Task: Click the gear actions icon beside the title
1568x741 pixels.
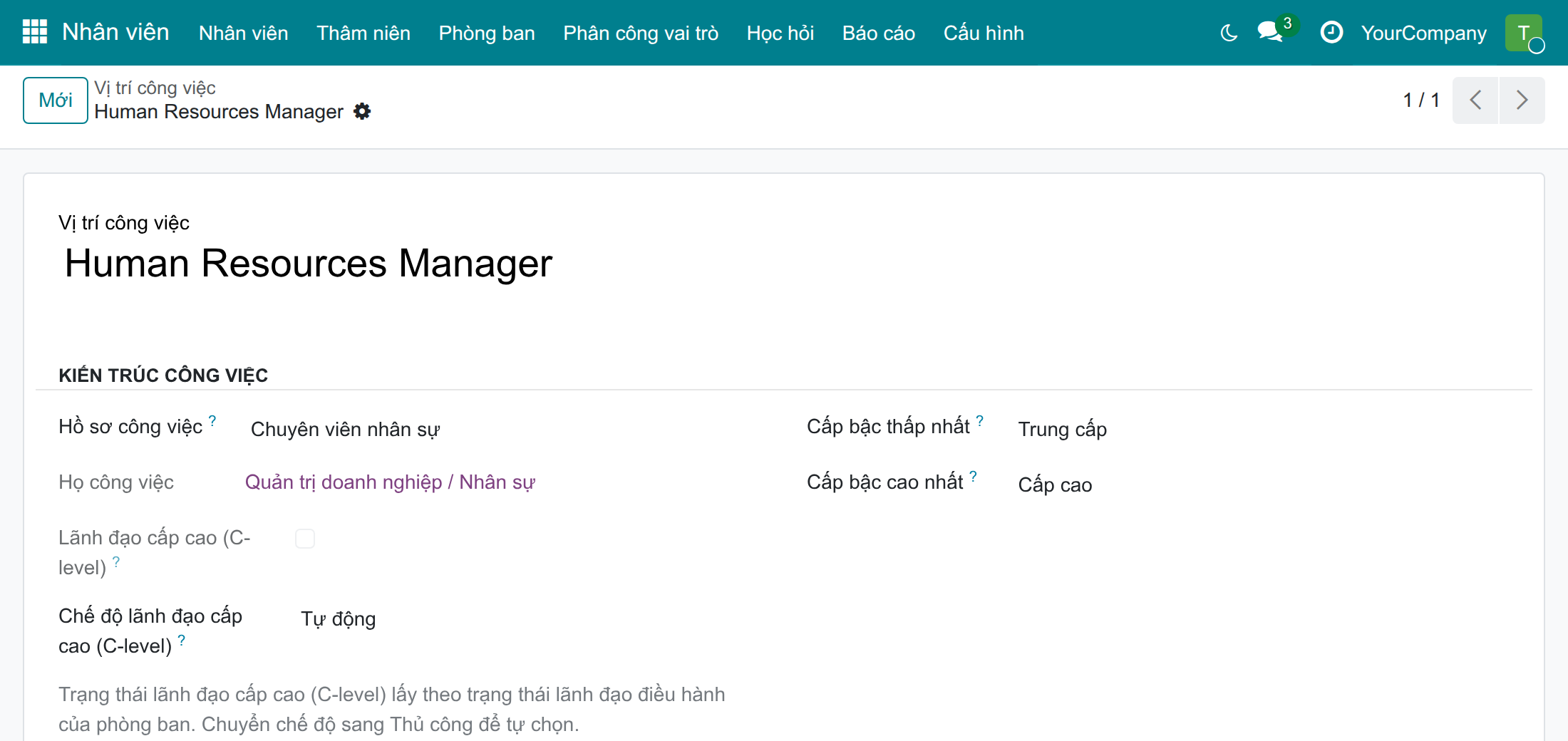Action: (362, 112)
